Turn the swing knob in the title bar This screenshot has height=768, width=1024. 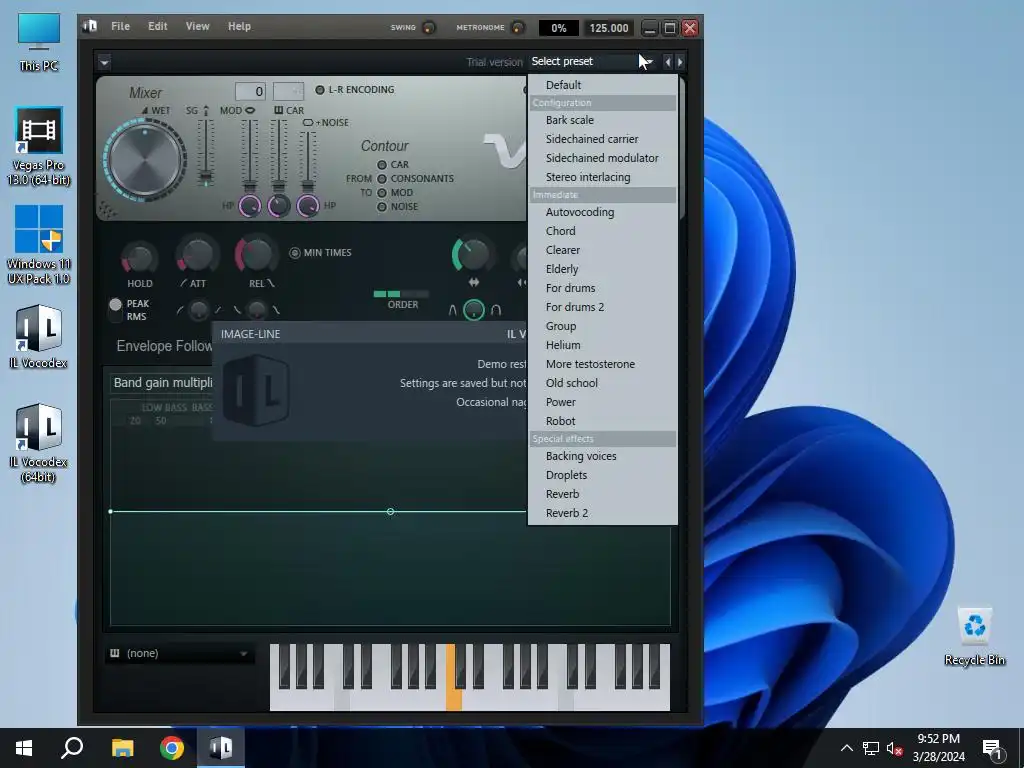point(429,27)
